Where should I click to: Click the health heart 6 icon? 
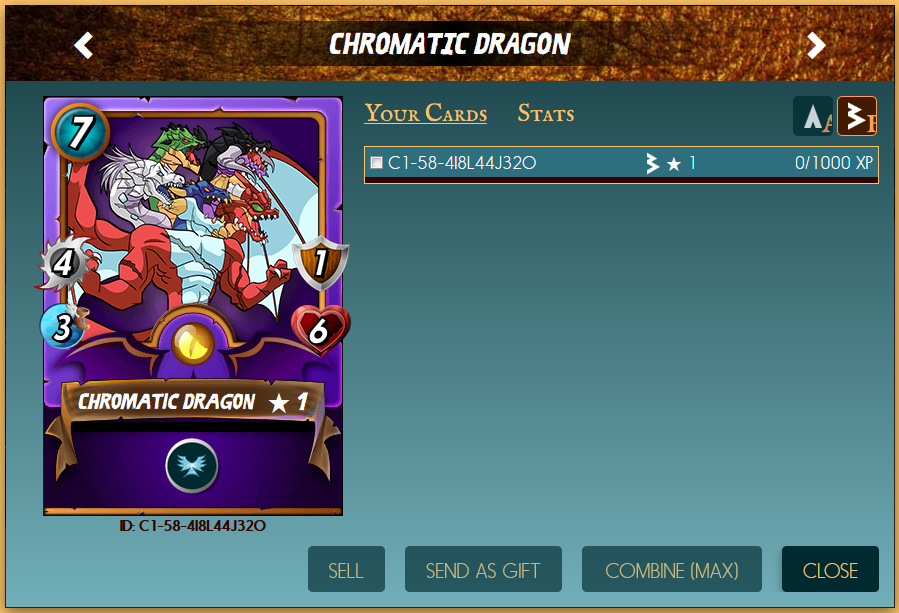(320, 330)
